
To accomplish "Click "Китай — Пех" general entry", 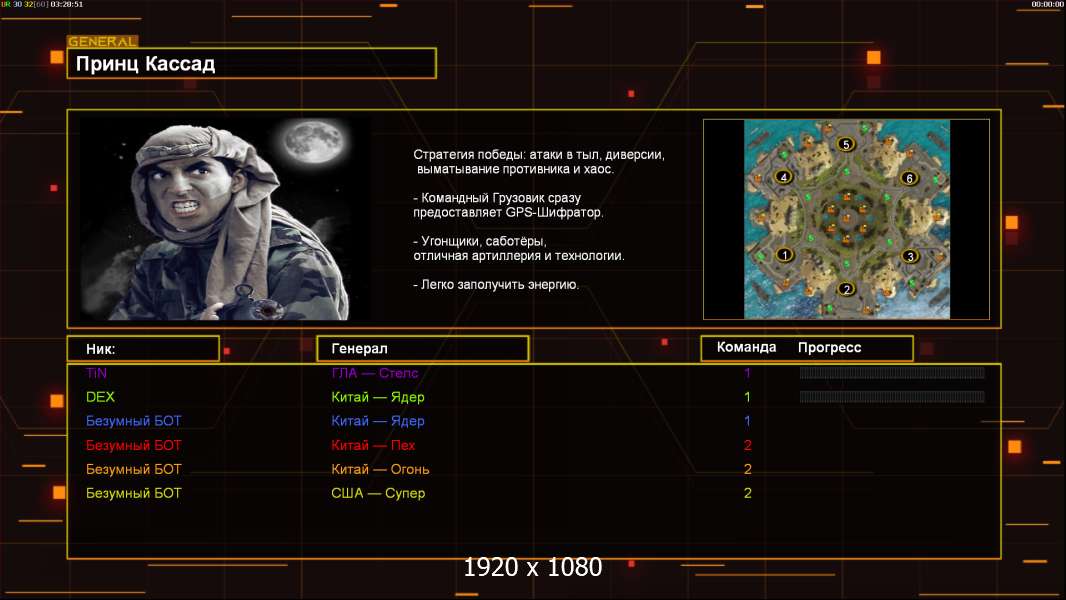I will point(373,445).
